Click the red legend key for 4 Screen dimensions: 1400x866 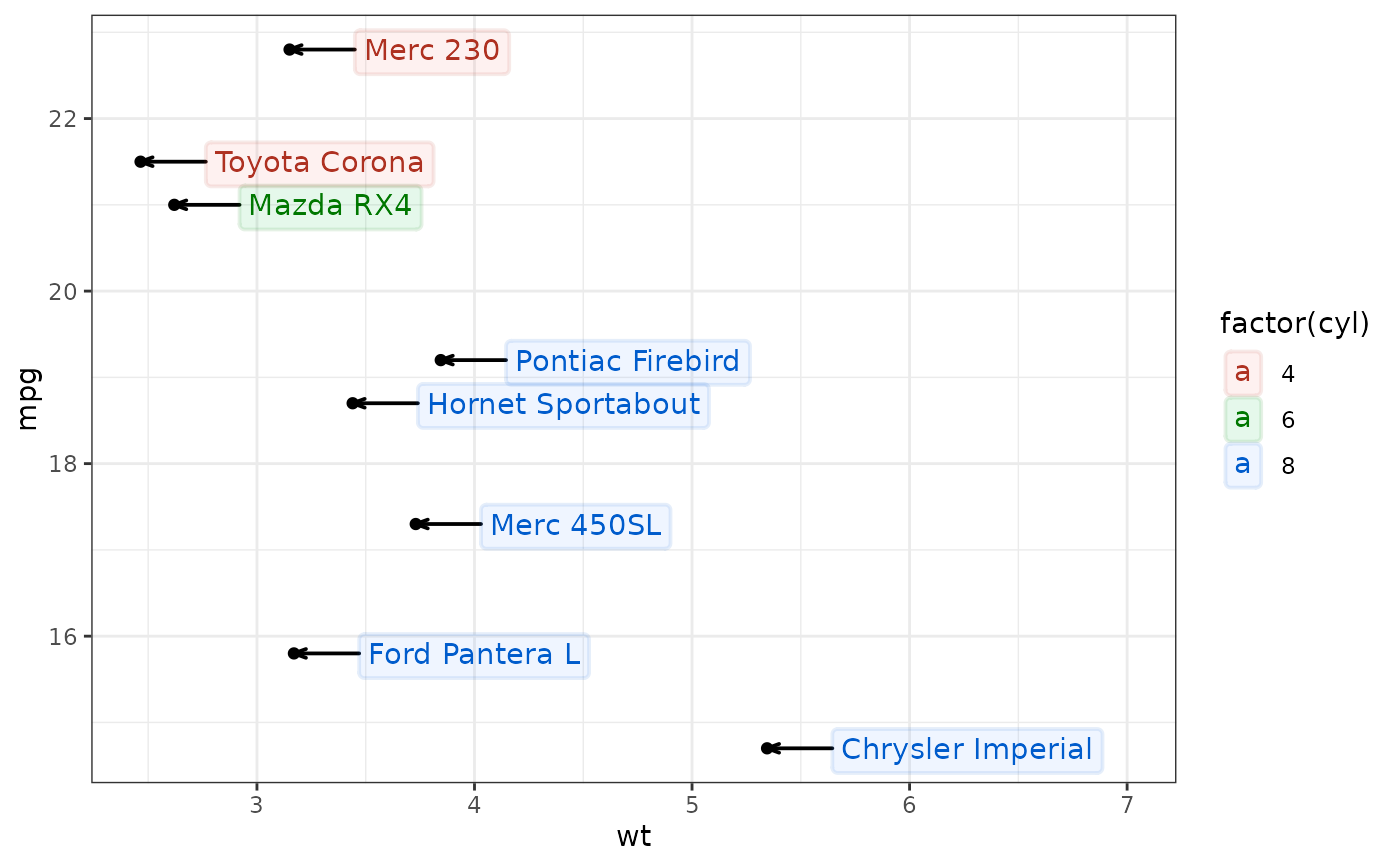click(x=1243, y=373)
